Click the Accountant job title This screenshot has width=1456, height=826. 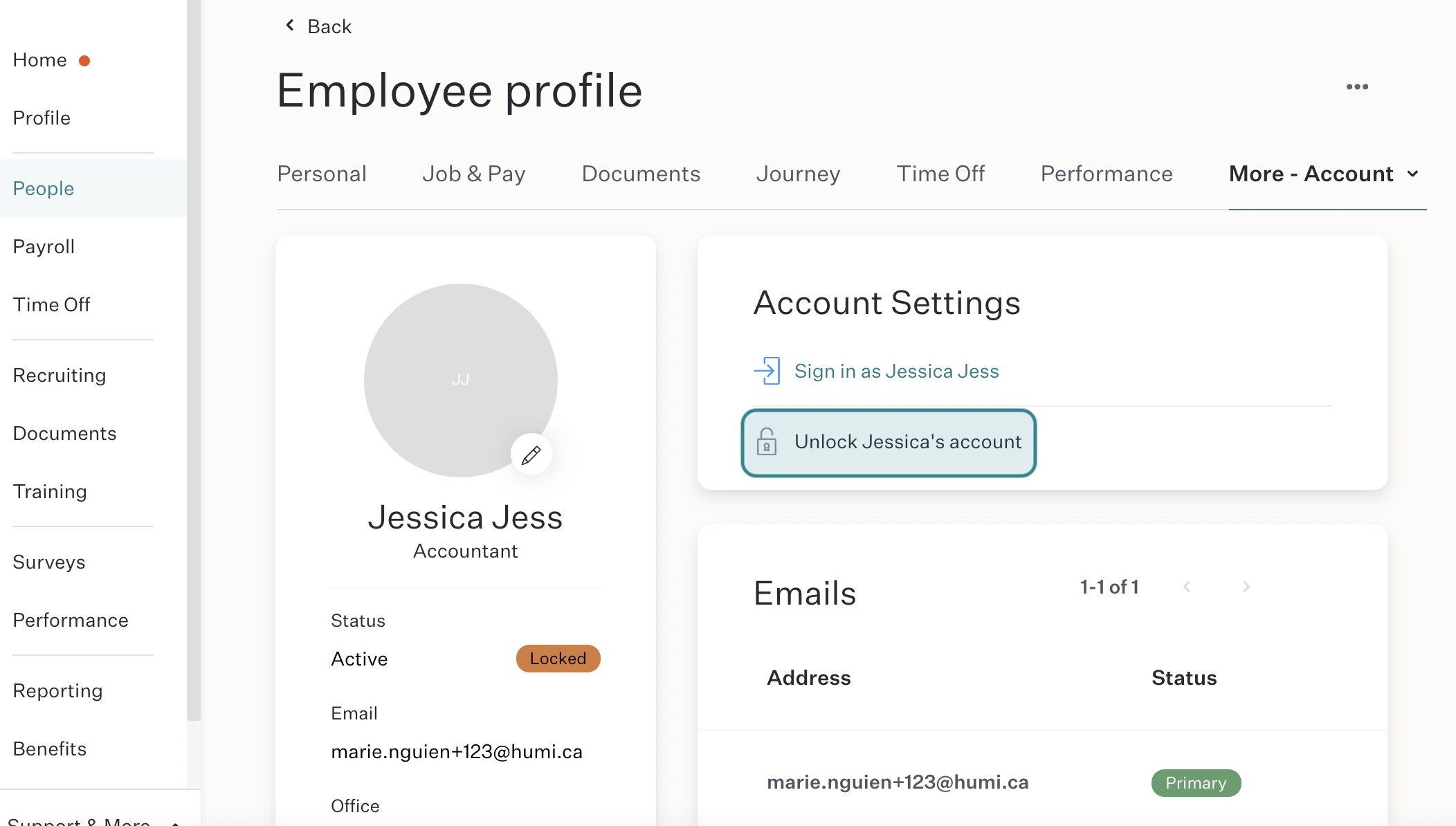click(465, 551)
